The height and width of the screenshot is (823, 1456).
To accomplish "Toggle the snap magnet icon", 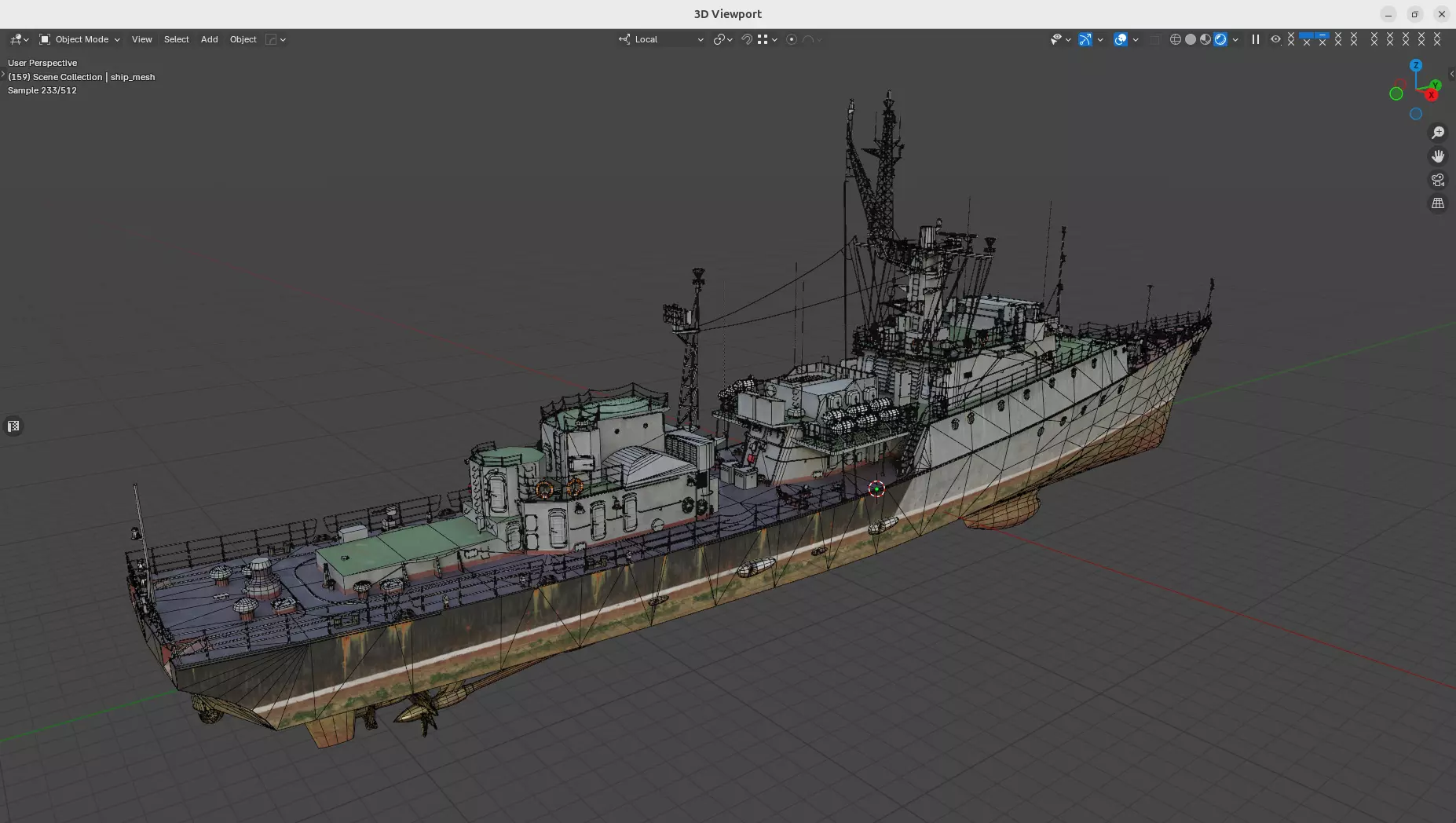I will point(747,39).
